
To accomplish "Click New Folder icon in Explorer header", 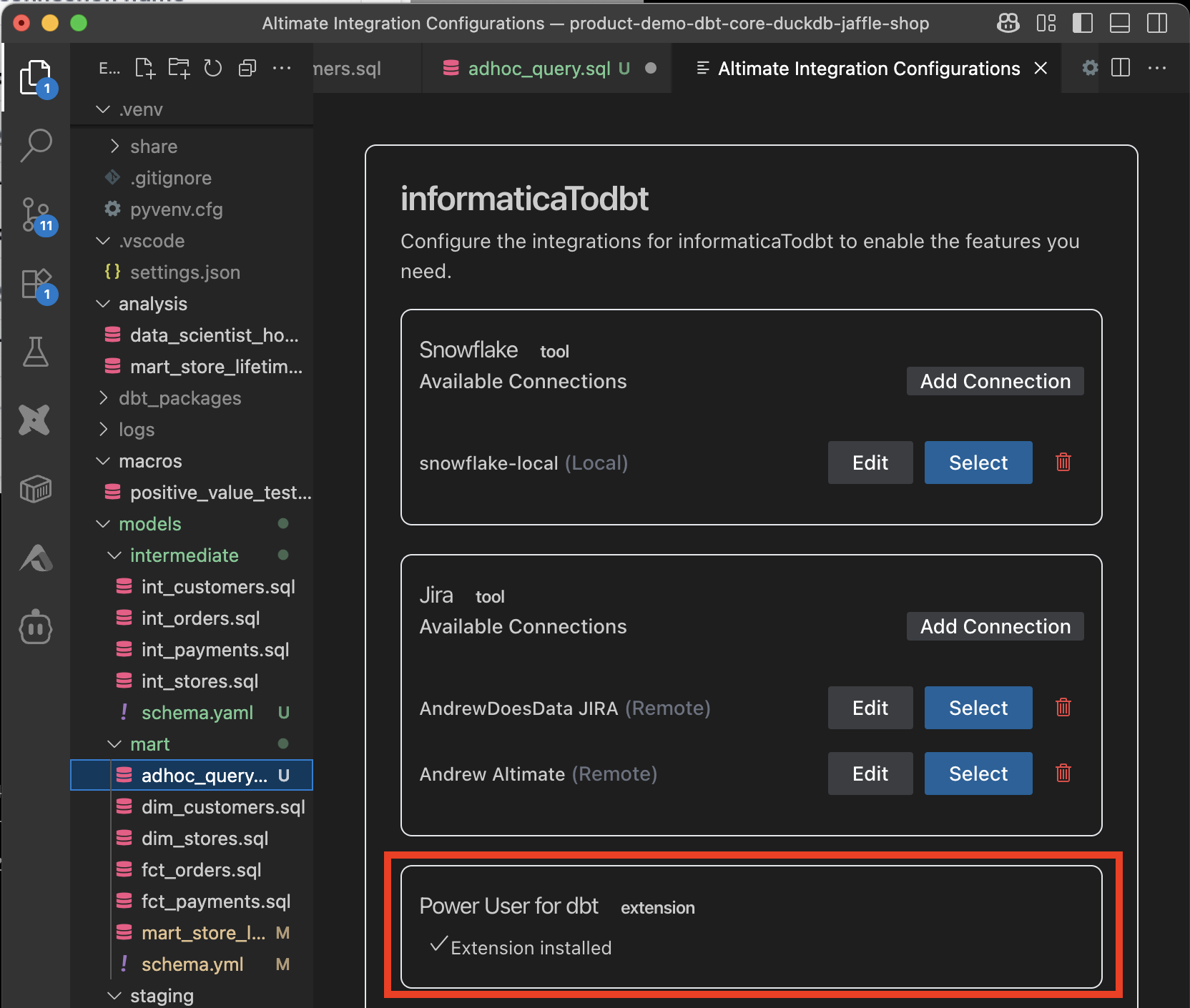I will [x=179, y=68].
